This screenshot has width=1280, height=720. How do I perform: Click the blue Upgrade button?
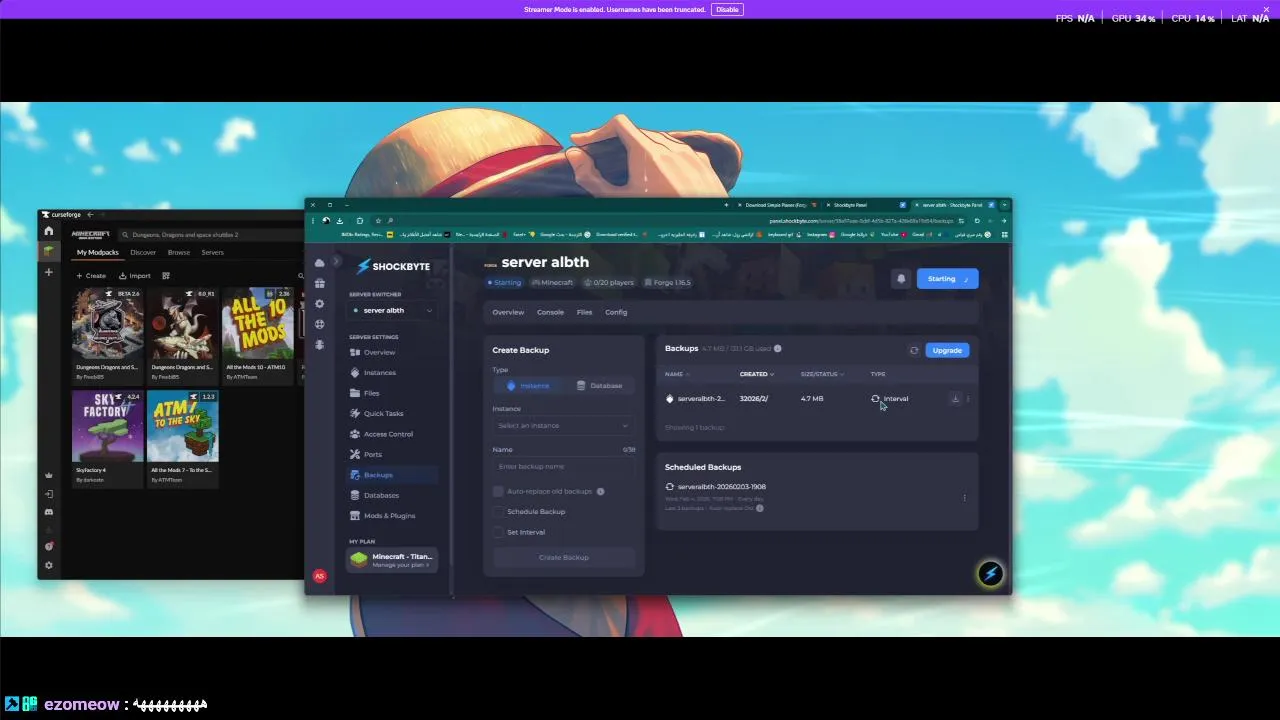coord(947,351)
